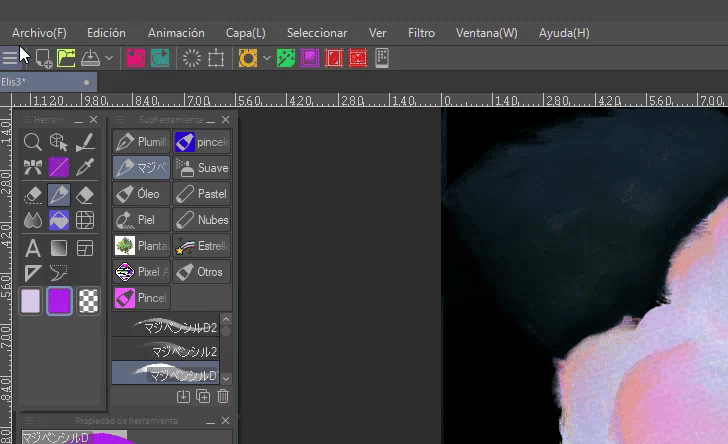
Task: Select the Zoom magnifier tool
Action: [32, 142]
